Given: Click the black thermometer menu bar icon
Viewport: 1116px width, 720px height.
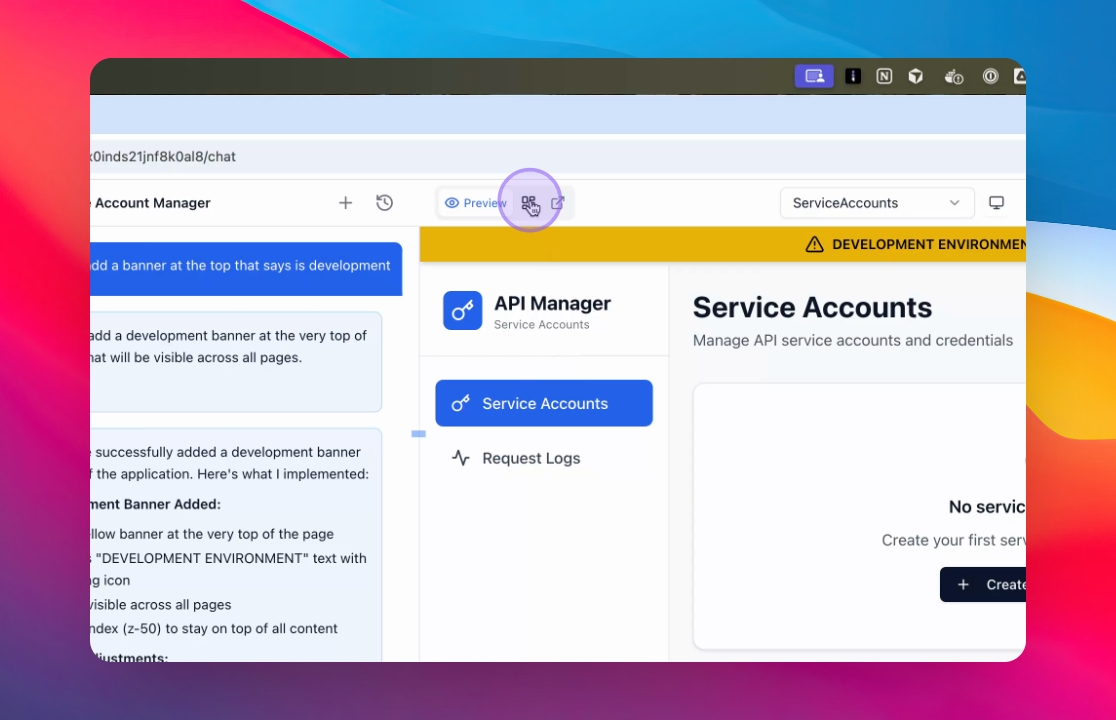Looking at the screenshot, I should (853, 76).
